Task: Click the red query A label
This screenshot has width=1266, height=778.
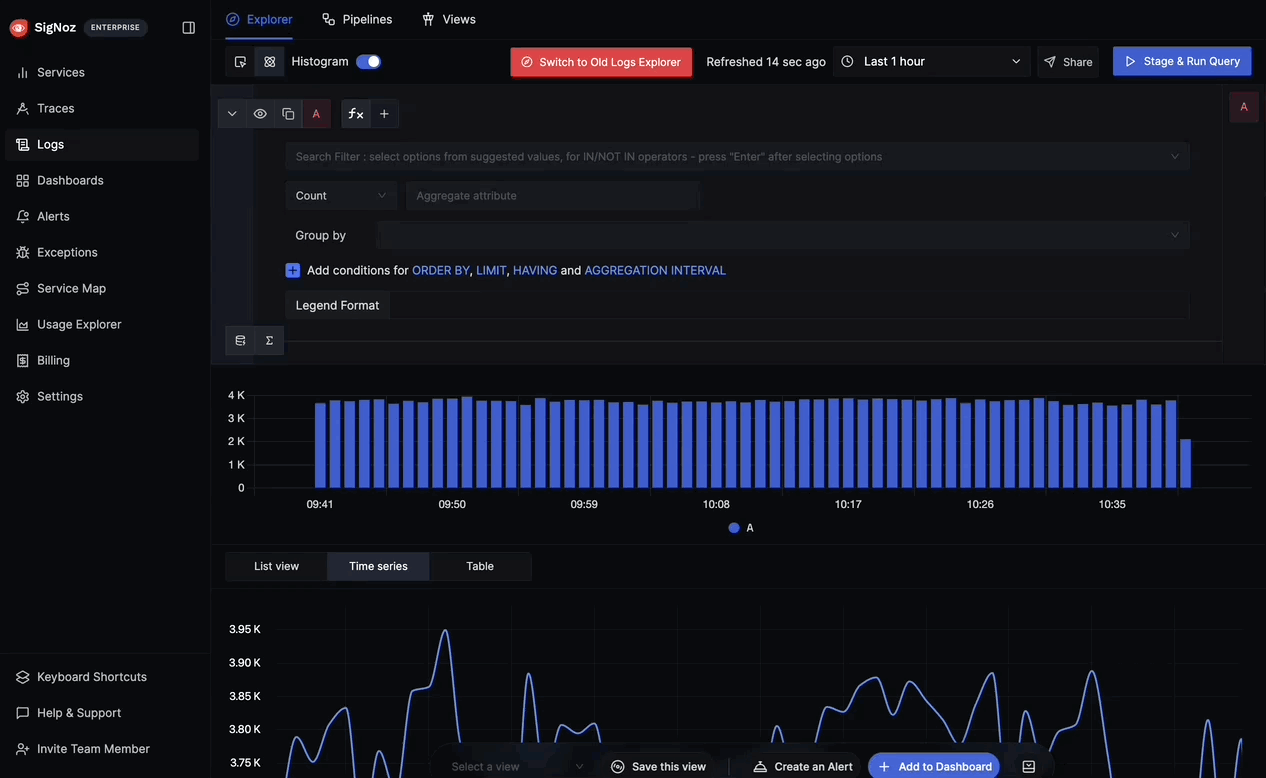Action: pos(316,114)
